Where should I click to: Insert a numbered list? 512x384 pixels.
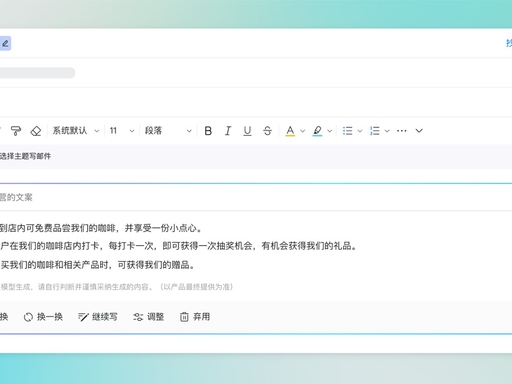coord(375,131)
